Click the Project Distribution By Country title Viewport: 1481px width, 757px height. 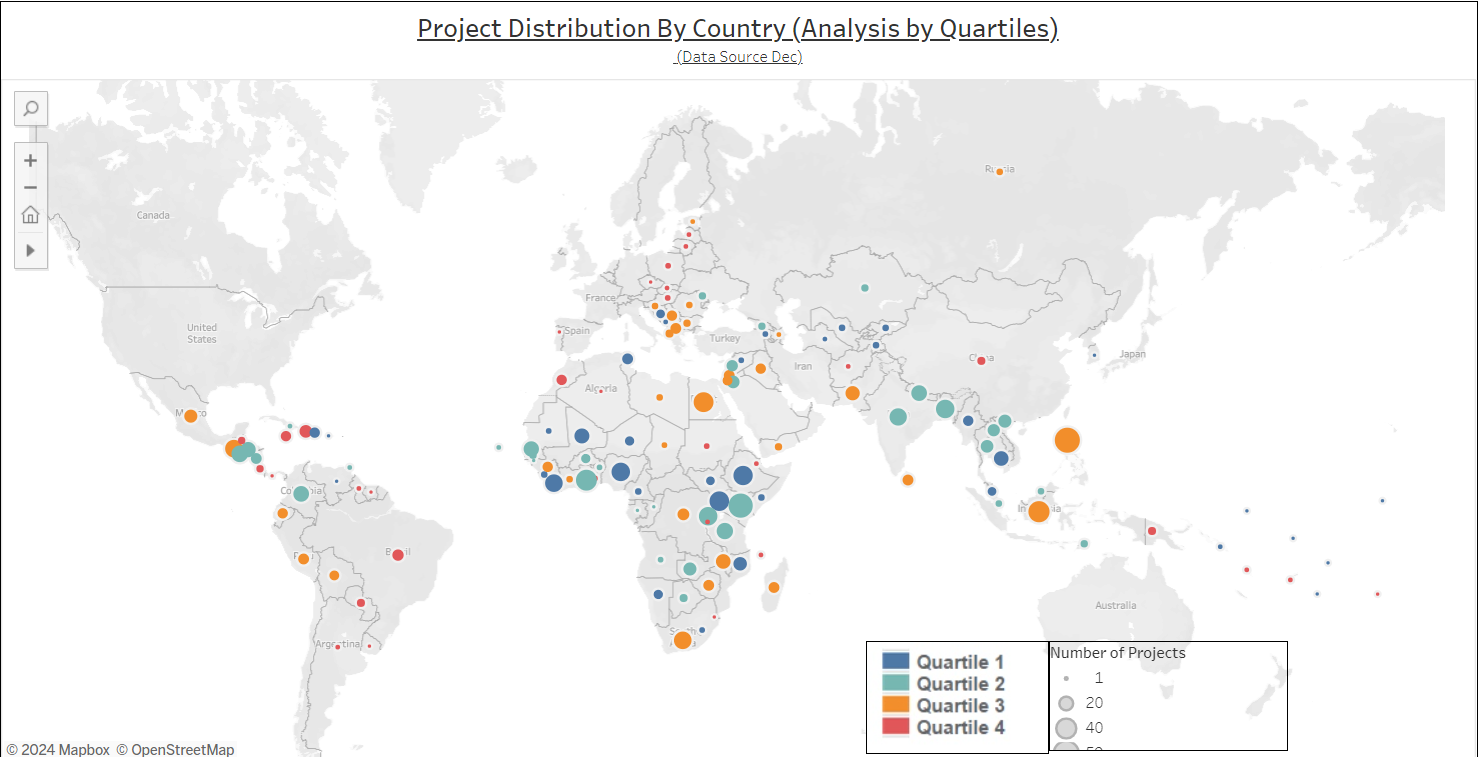pos(738,28)
